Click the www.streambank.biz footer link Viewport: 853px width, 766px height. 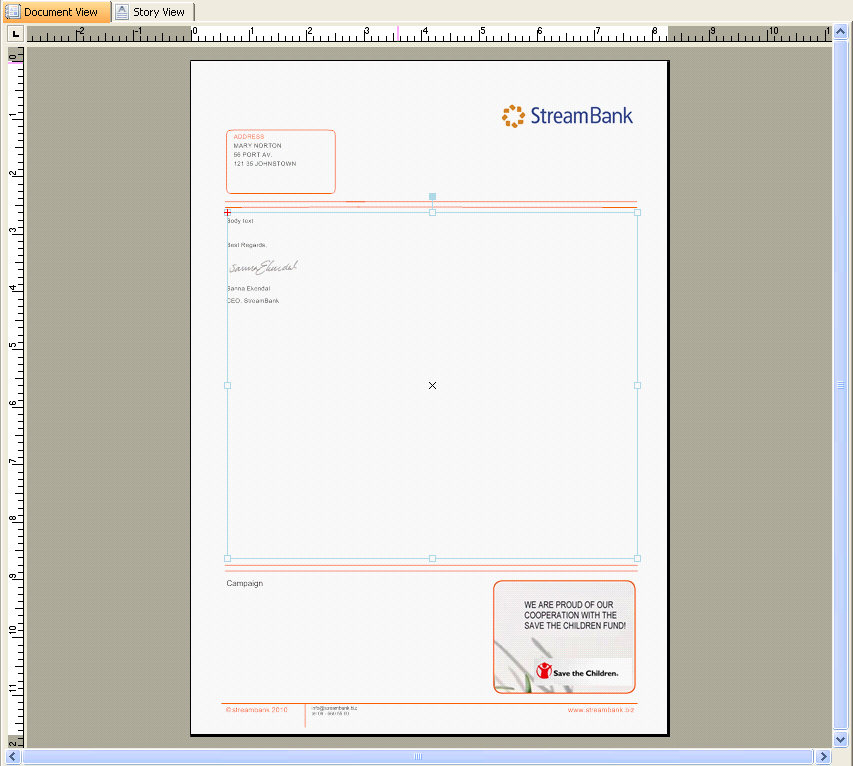[601, 710]
